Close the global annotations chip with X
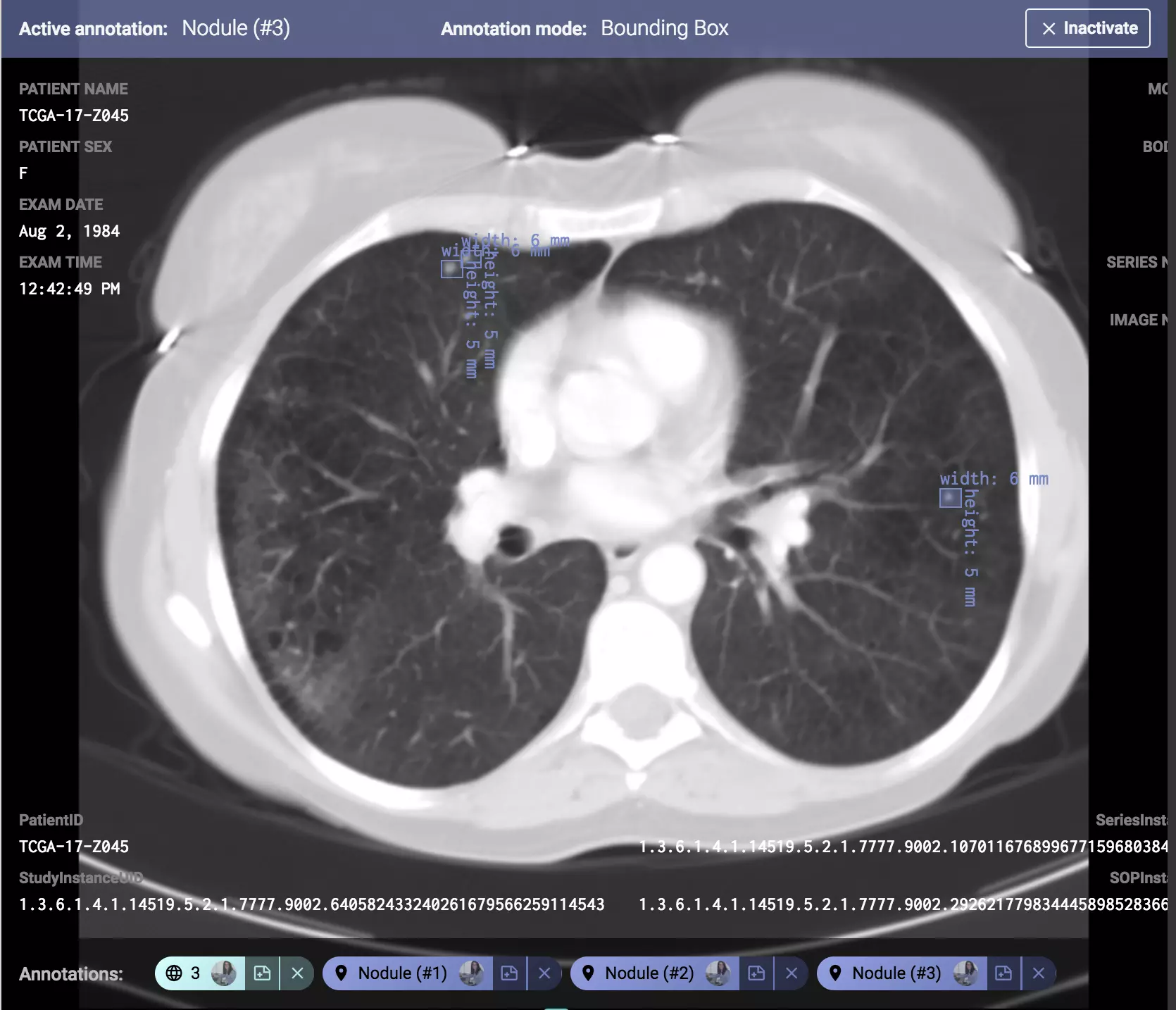The height and width of the screenshot is (1010, 1176). tap(298, 973)
